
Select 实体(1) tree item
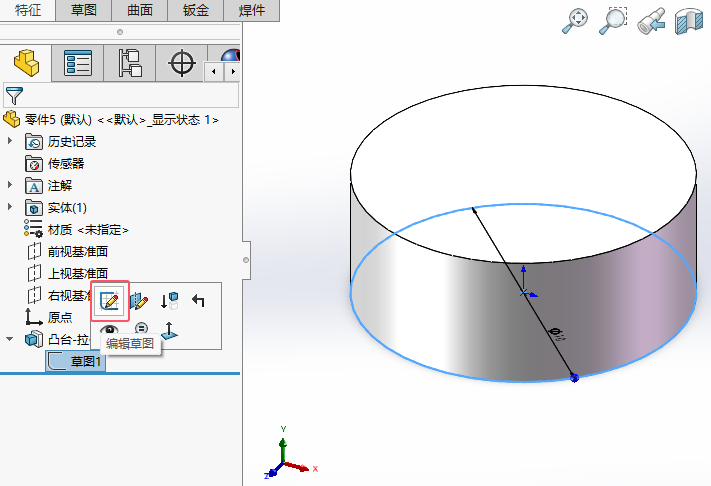pos(67,208)
